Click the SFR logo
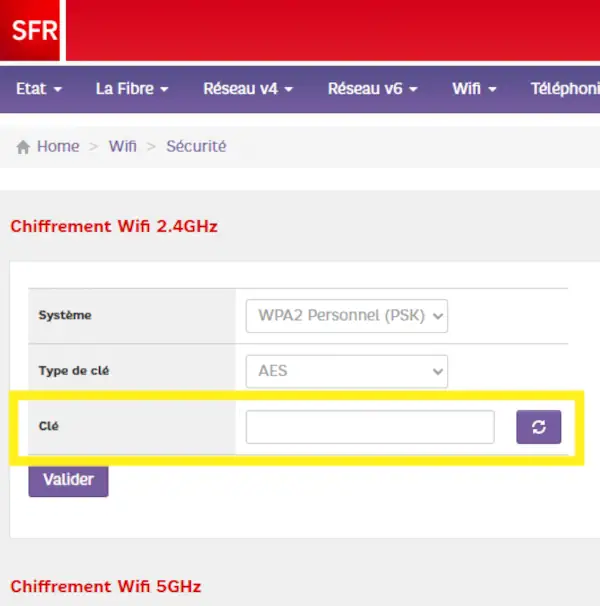This screenshot has width=600, height=606. (x=30, y=30)
